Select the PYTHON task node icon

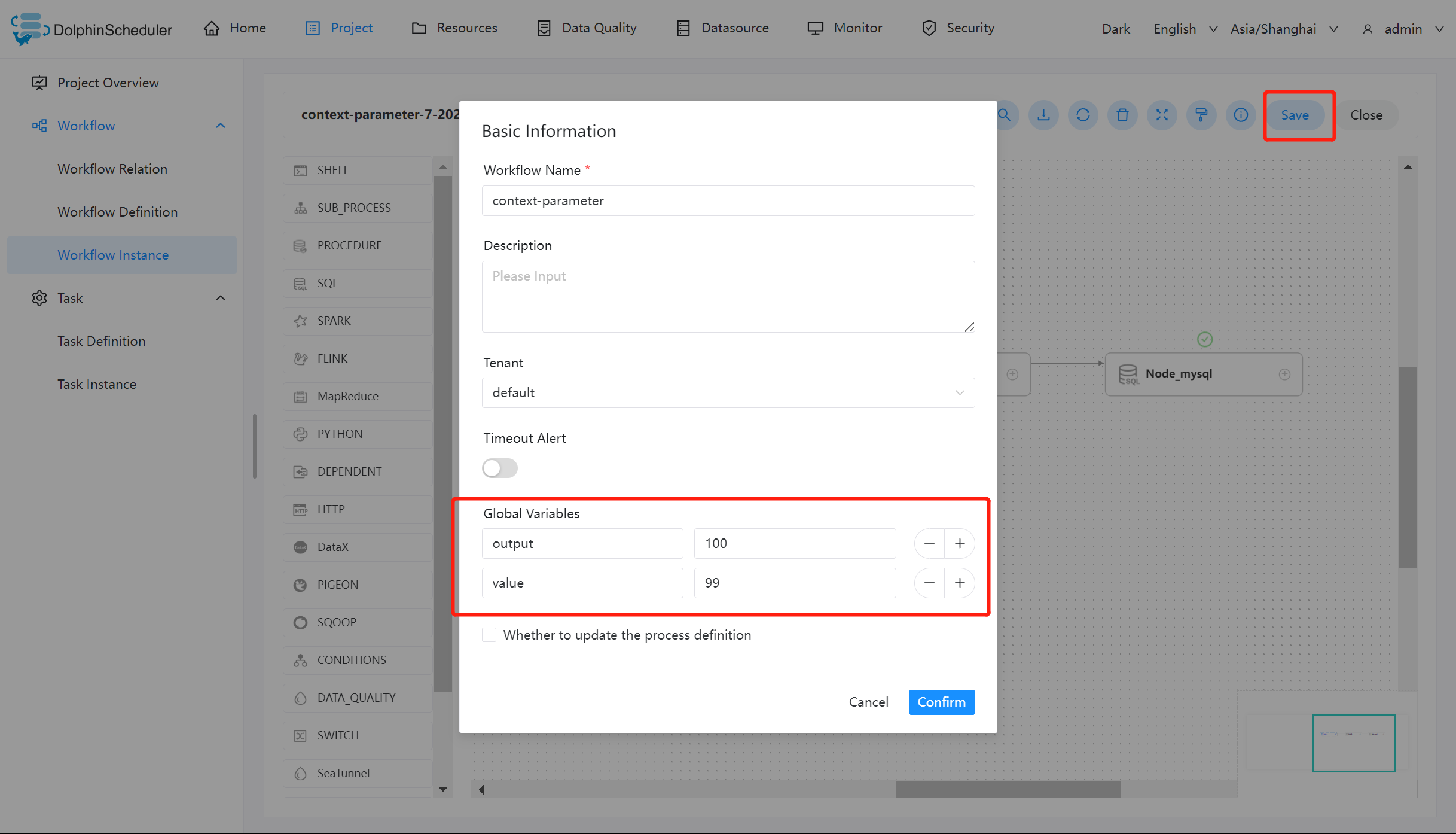300,434
